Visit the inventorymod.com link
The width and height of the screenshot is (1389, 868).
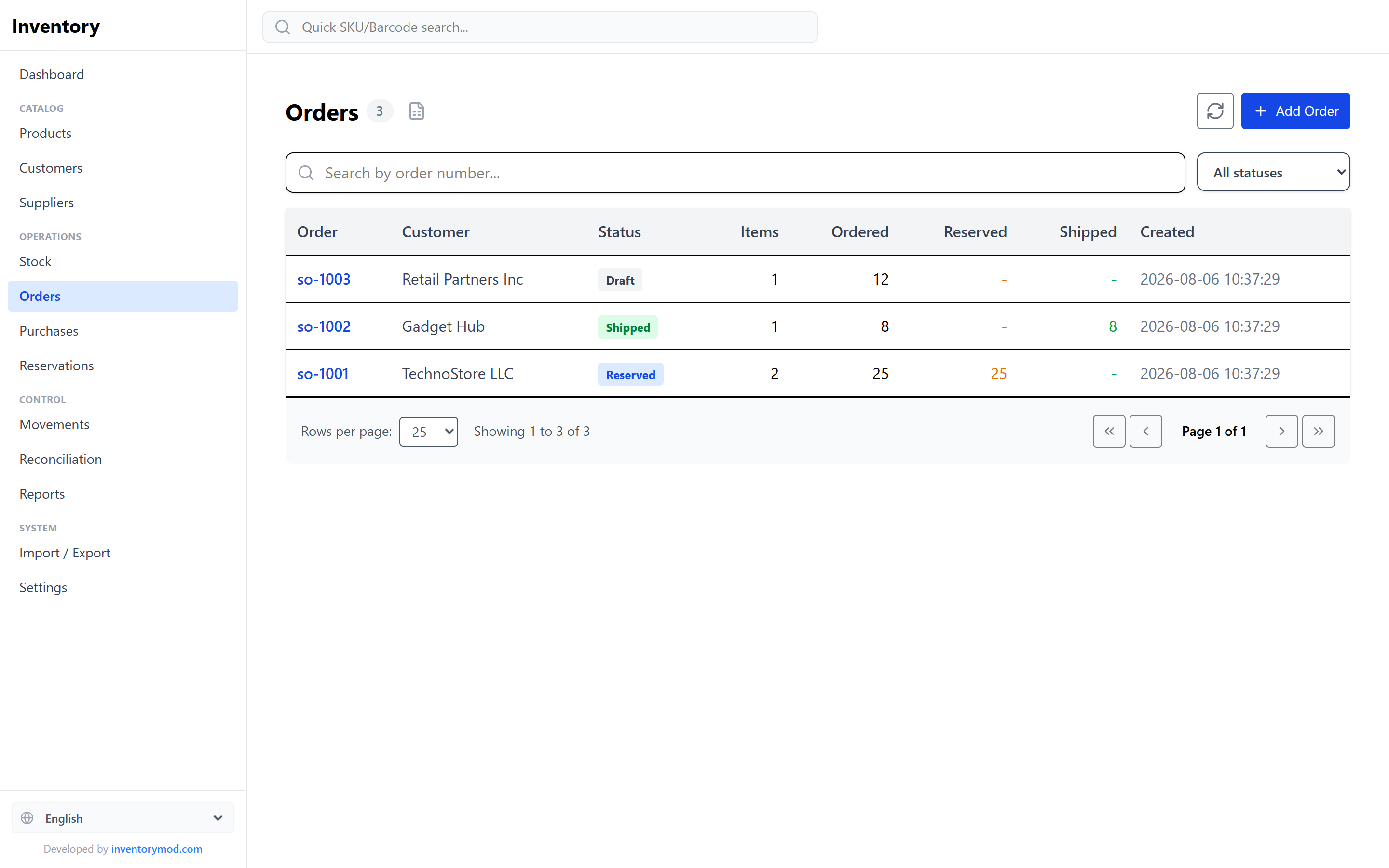[157, 849]
